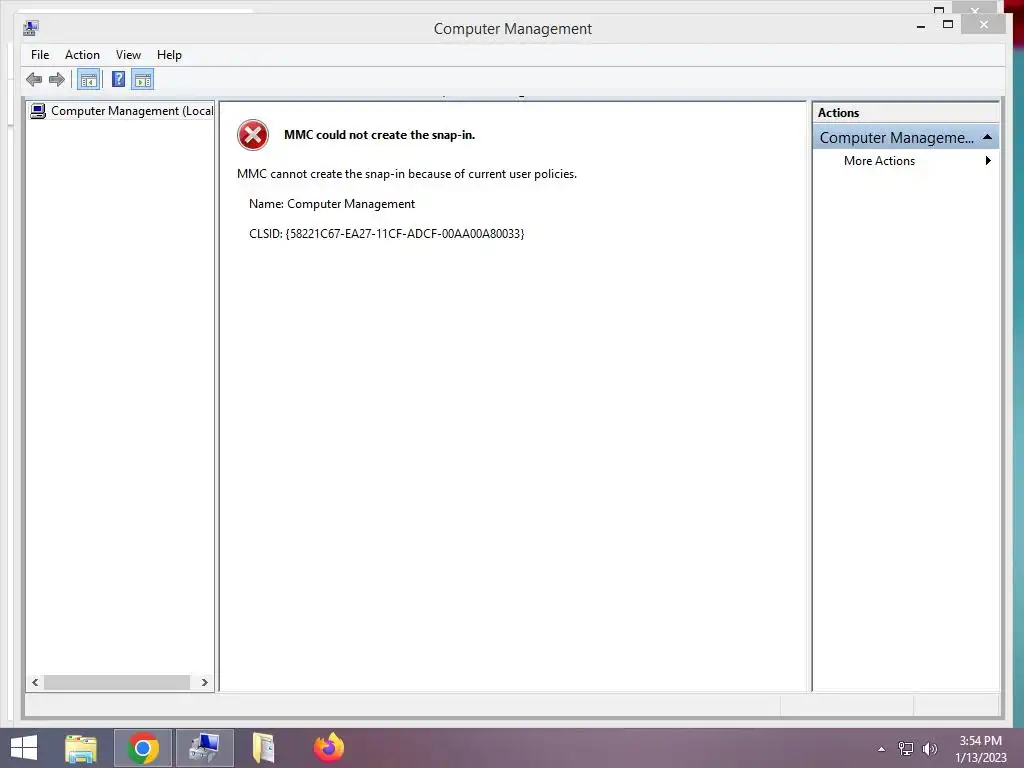
Task: Toggle Show/Hide Console Tree button
Action: pyautogui.click(x=89, y=80)
